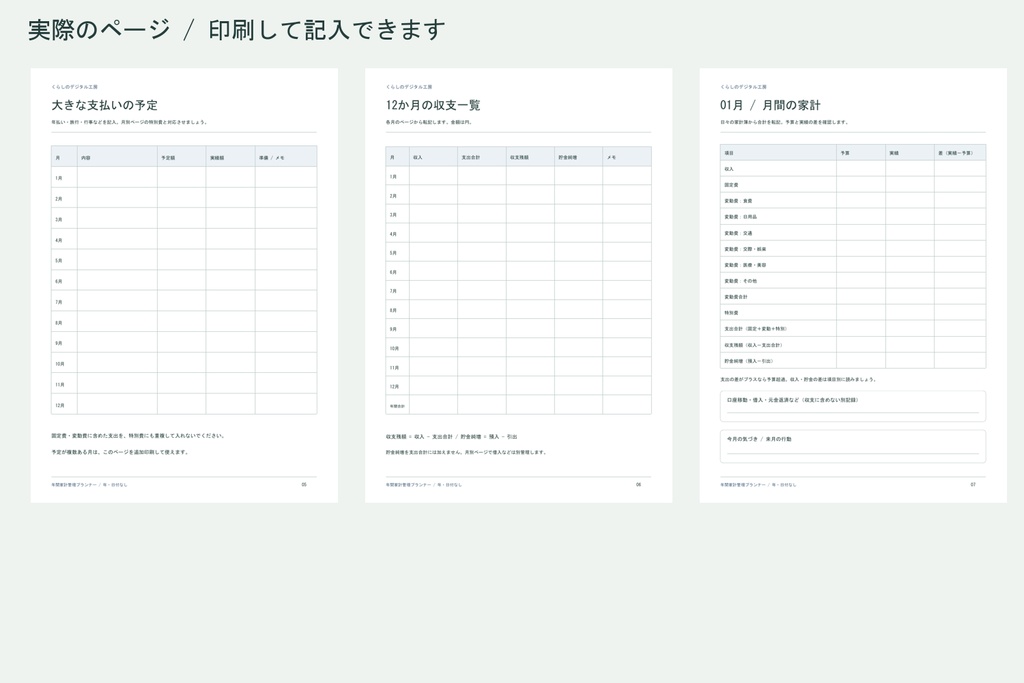The image size is (1024, 683).
Task: Select 特別費 row in 月間の家計 table
Action: click(853, 313)
